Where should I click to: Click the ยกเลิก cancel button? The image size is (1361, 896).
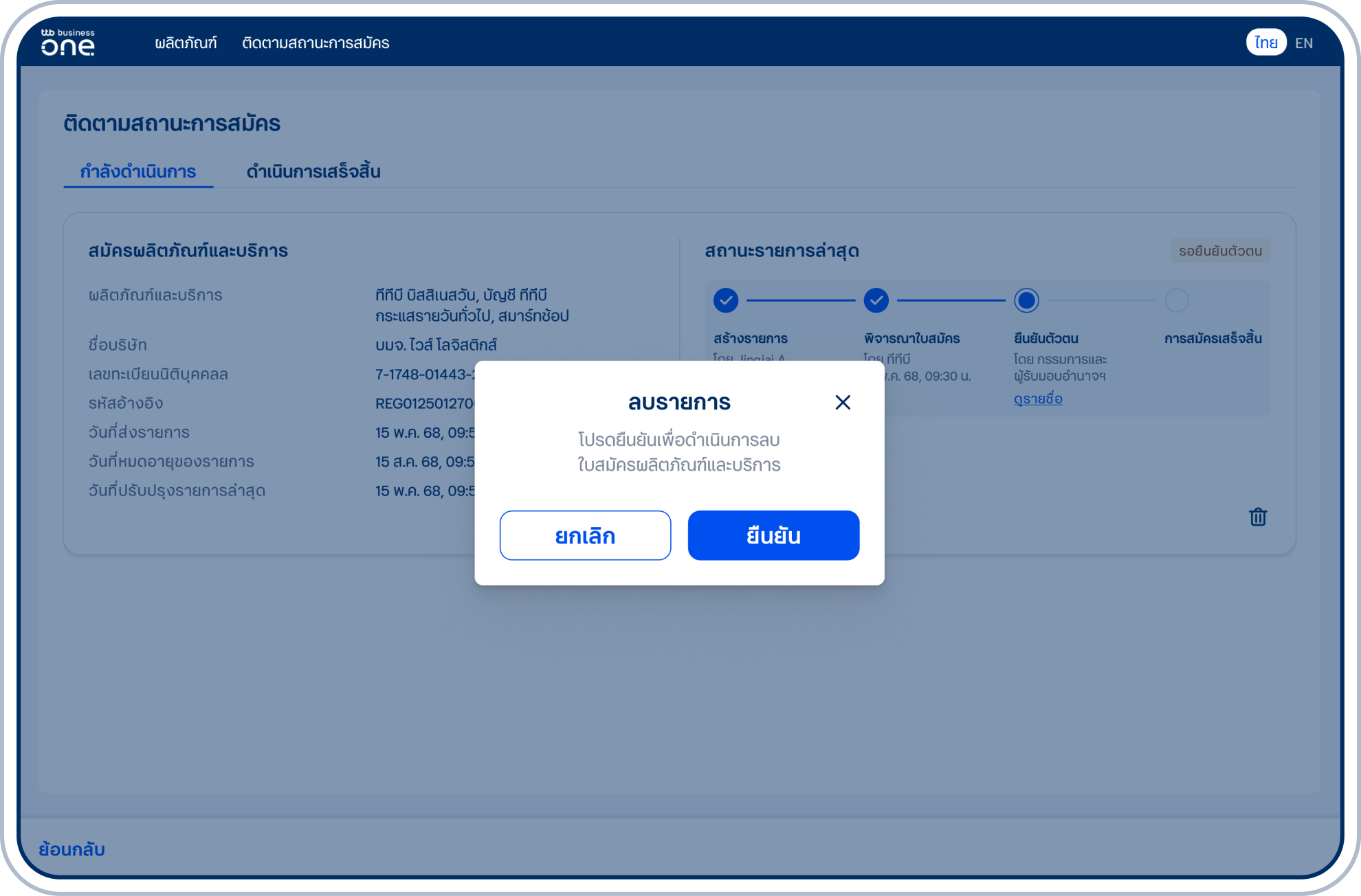(x=585, y=535)
